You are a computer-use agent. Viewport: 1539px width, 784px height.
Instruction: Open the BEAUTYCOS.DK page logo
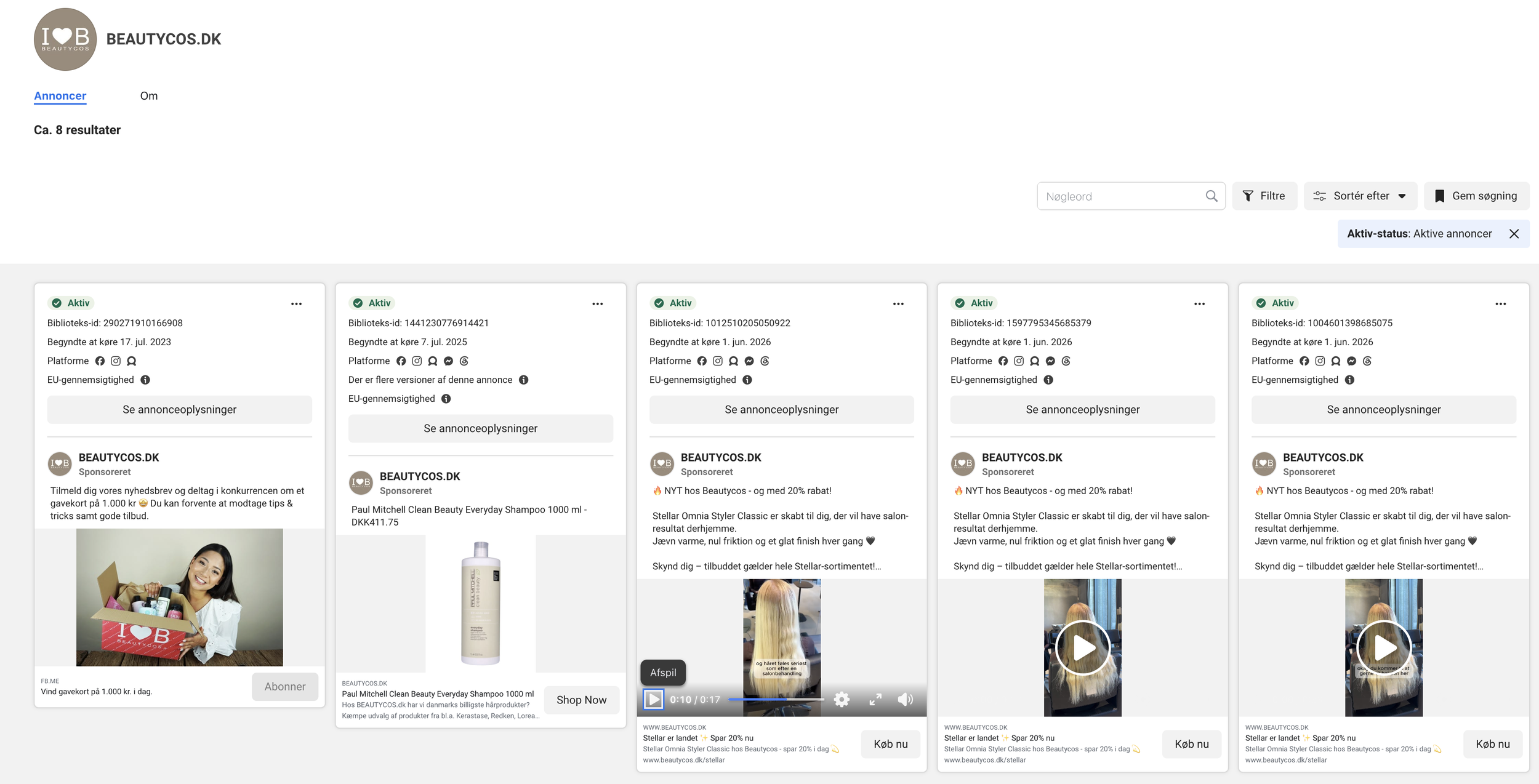tap(65, 39)
